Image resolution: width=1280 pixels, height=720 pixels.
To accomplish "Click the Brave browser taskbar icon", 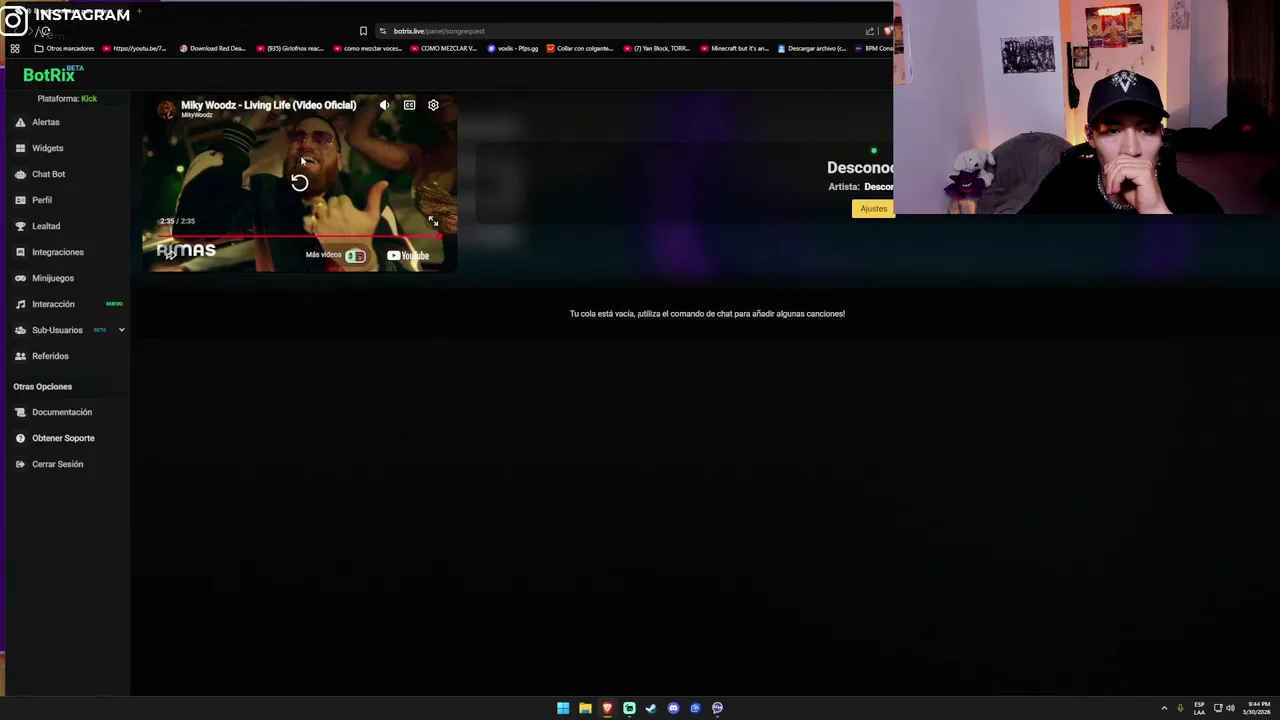I will [607, 708].
